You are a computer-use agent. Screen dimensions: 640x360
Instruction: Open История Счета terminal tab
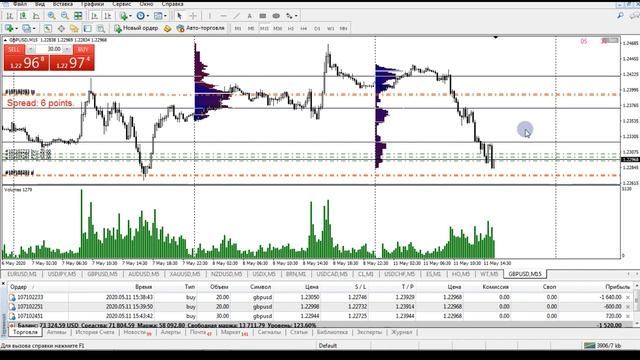[x=95, y=332]
